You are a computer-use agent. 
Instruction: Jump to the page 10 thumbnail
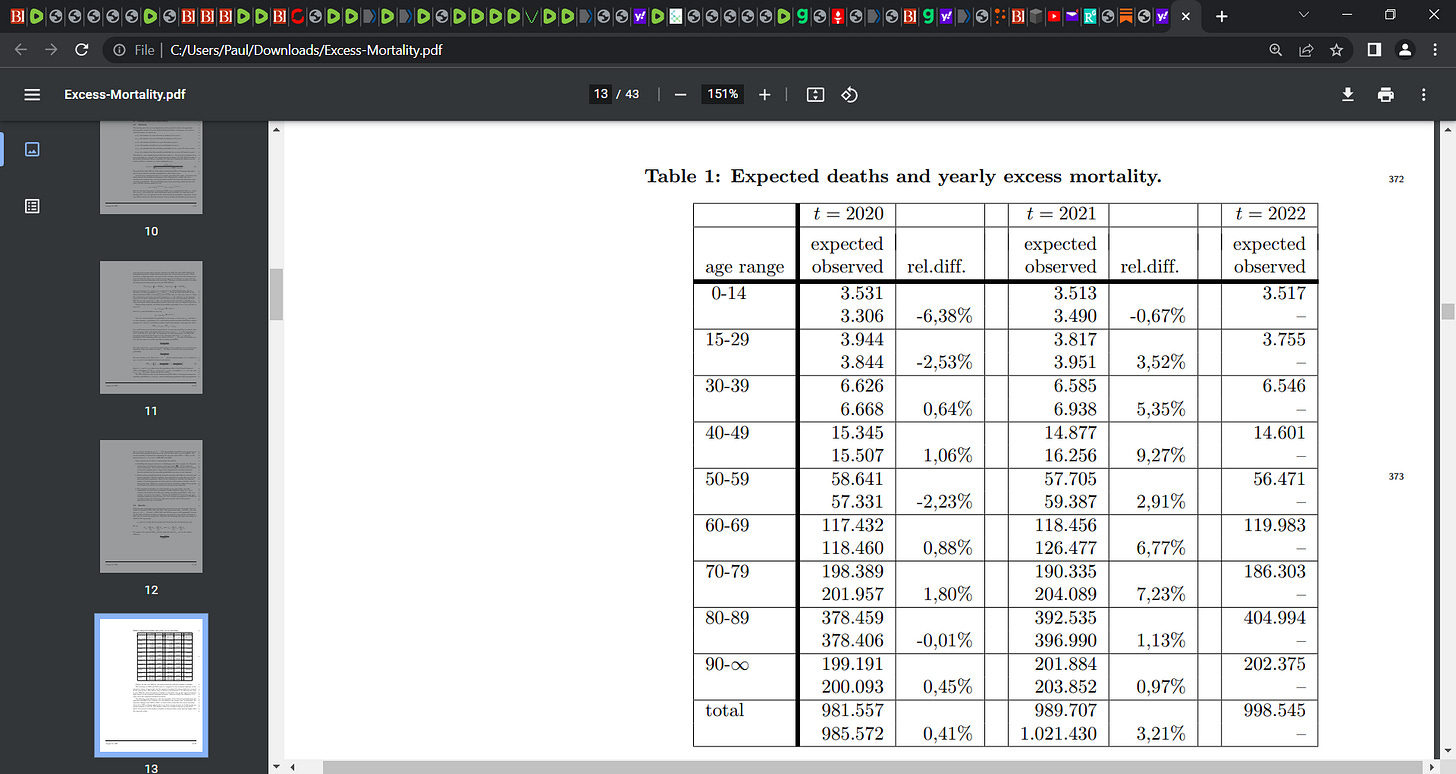click(151, 168)
